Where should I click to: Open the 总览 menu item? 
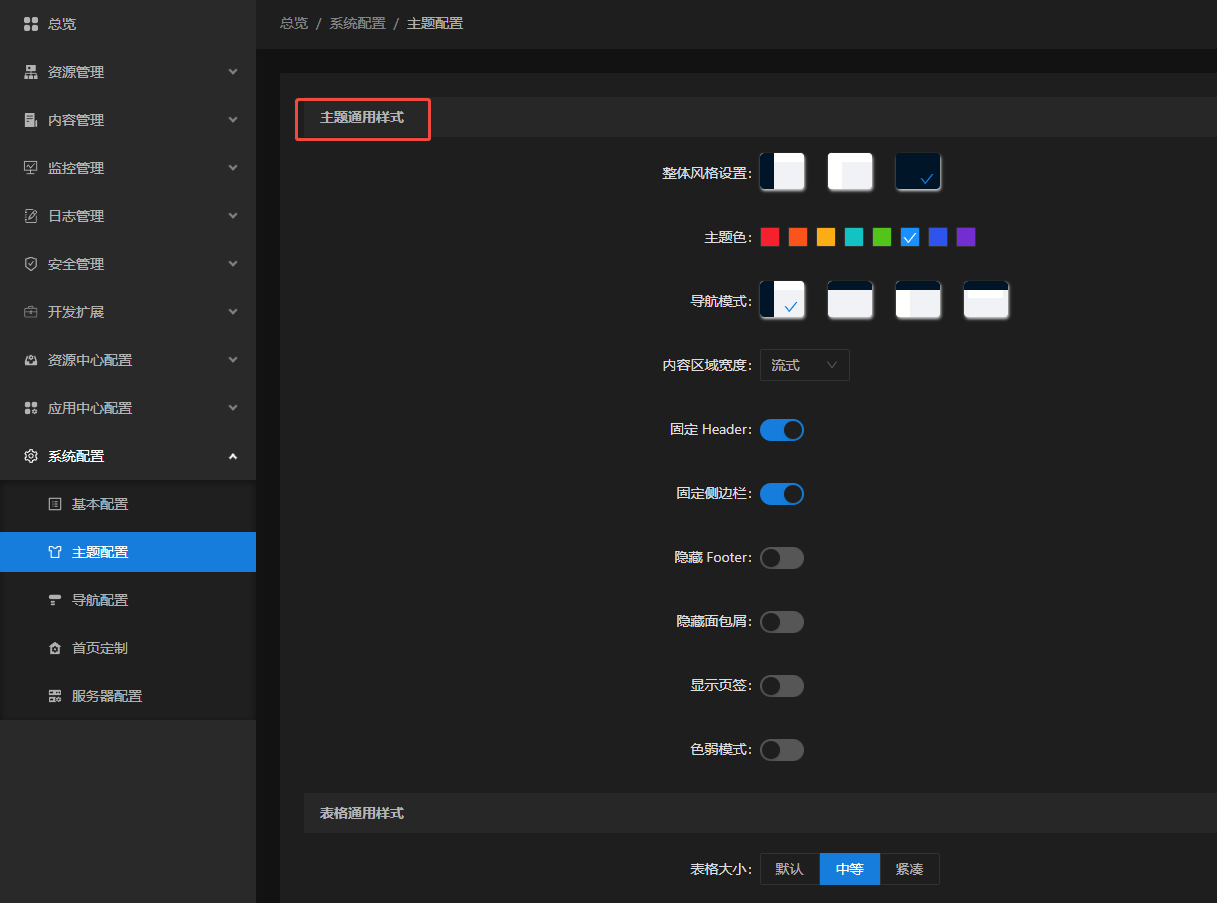click(128, 24)
